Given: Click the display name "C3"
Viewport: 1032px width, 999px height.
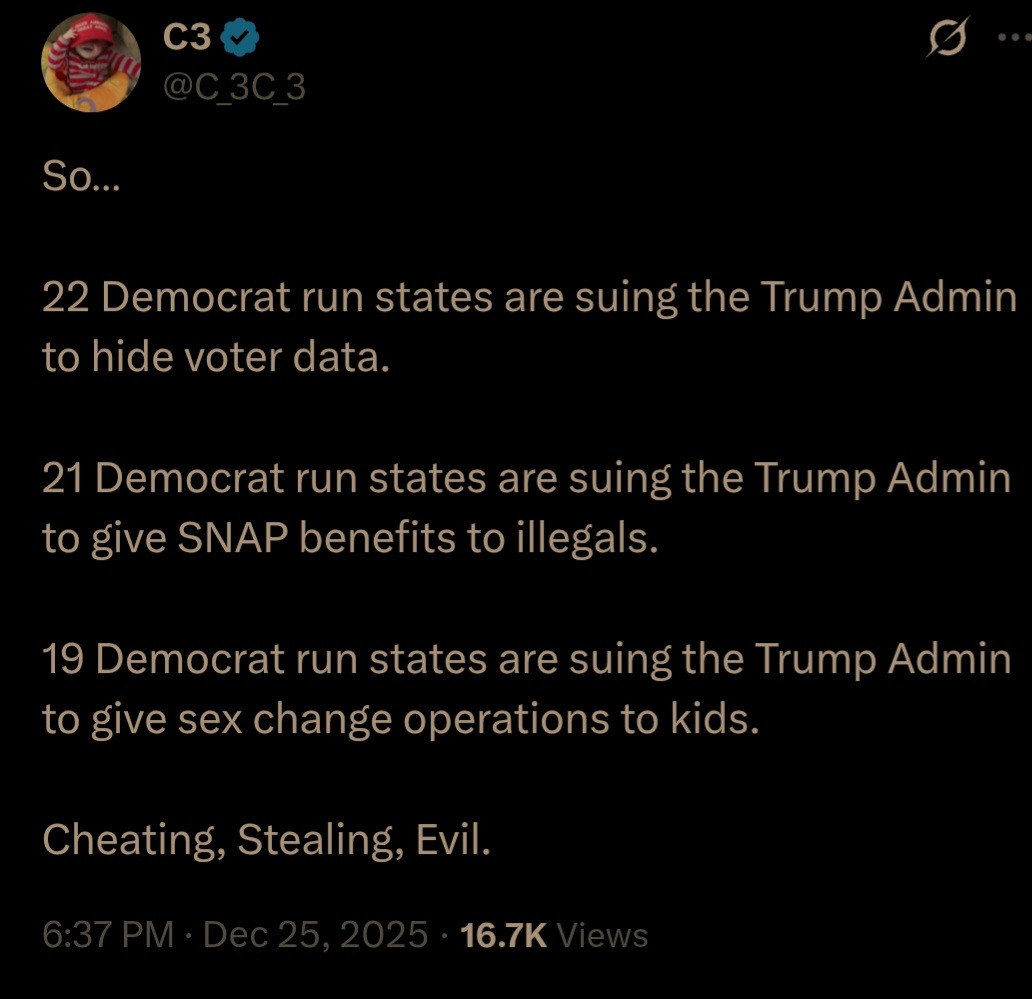Looking at the screenshot, I should (186, 37).
